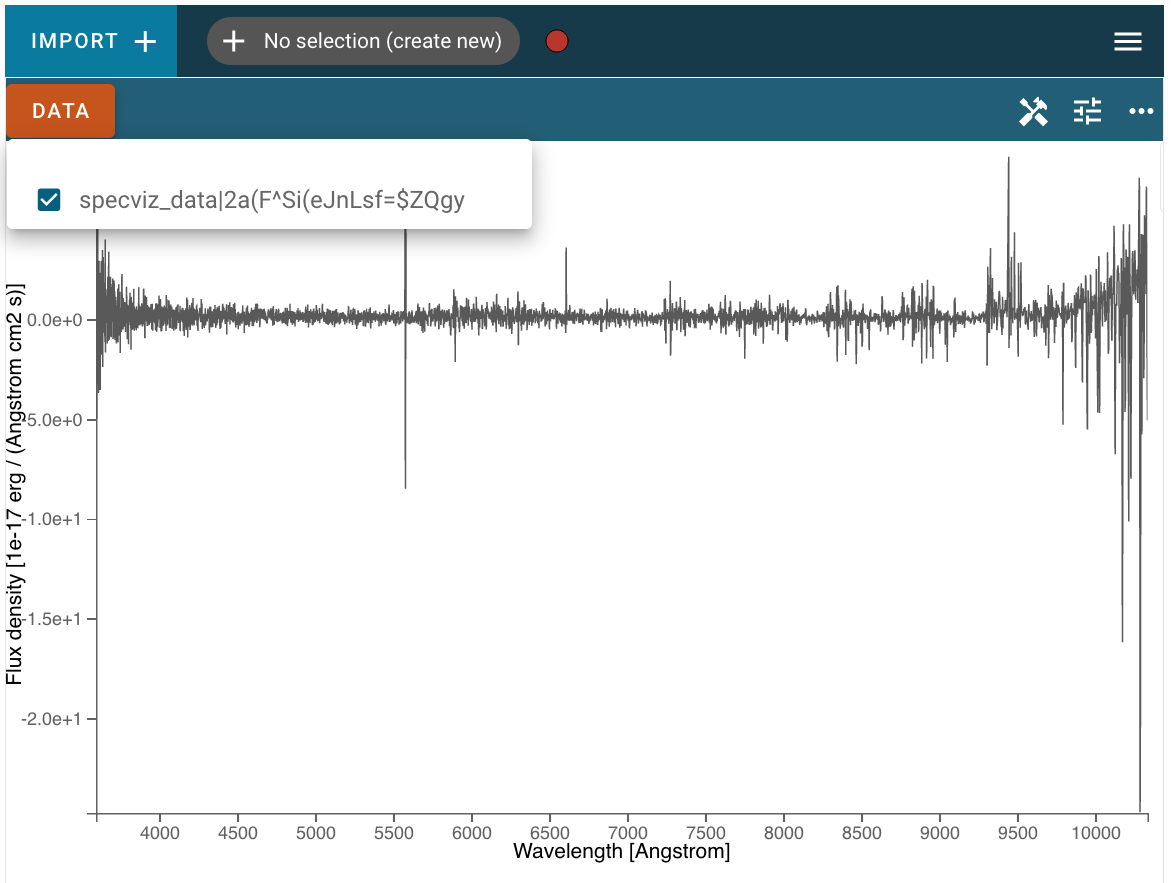The image size is (1171, 883).
Task: Click the plus icon in subset selector
Action: click(234, 41)
